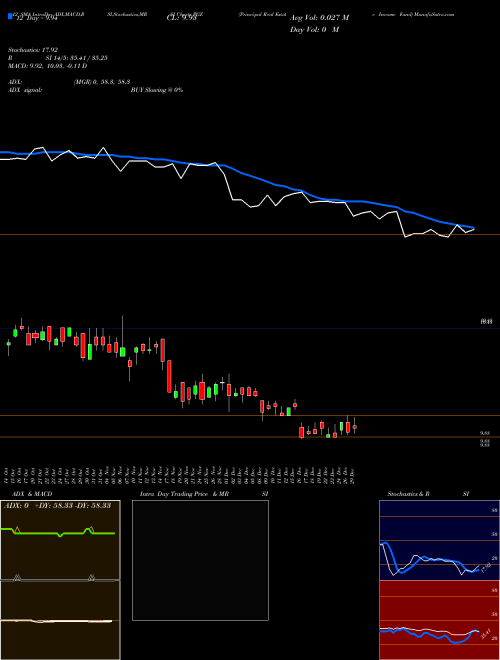The image size is (500, 660).
Task: Click the 'ADX & MACD' panel title
Action: (32, 494)
